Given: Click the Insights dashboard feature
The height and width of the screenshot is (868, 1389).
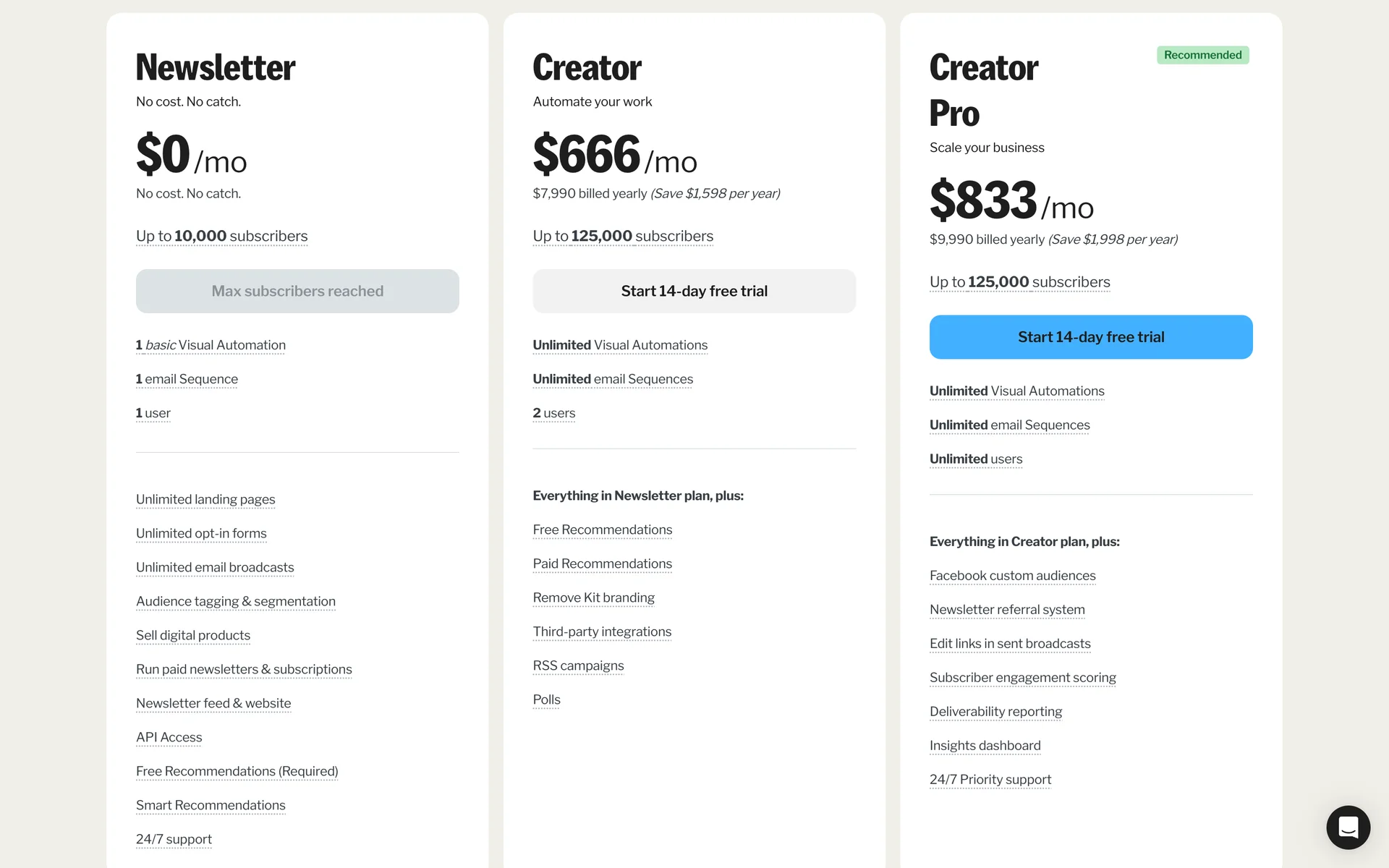Looking at the screenshot, I should click(x=985, y=746).
